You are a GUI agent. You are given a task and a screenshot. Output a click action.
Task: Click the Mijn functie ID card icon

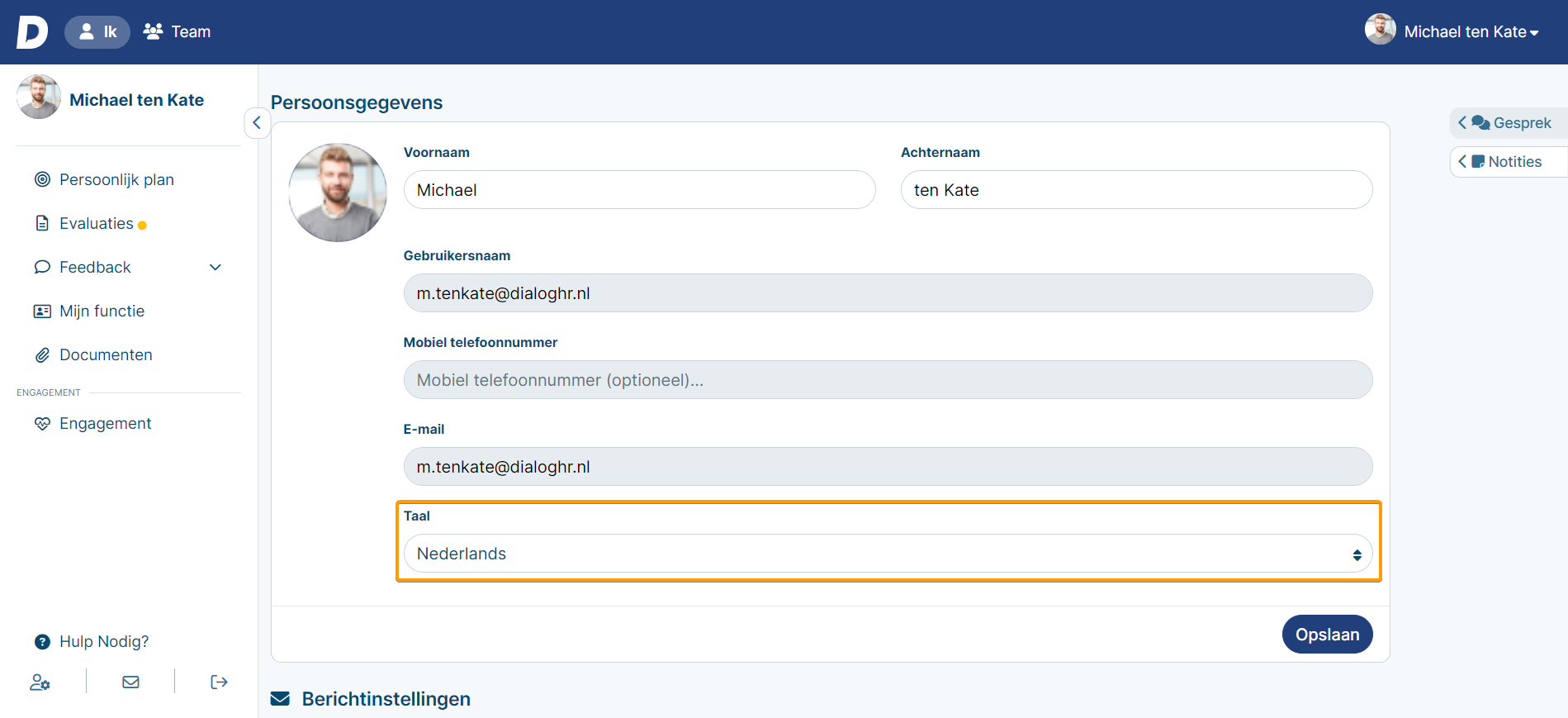[x=42, y=311]
